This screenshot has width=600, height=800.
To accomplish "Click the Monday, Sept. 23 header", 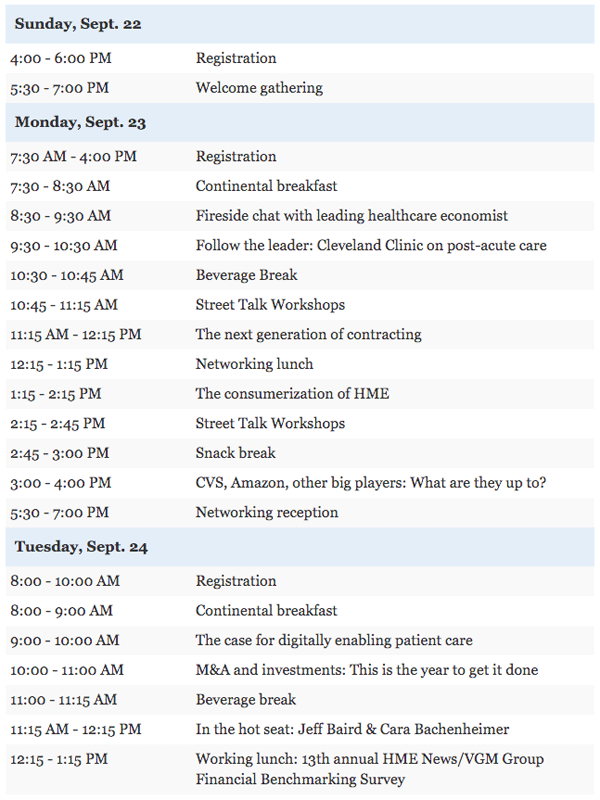I will click(300, 122).
